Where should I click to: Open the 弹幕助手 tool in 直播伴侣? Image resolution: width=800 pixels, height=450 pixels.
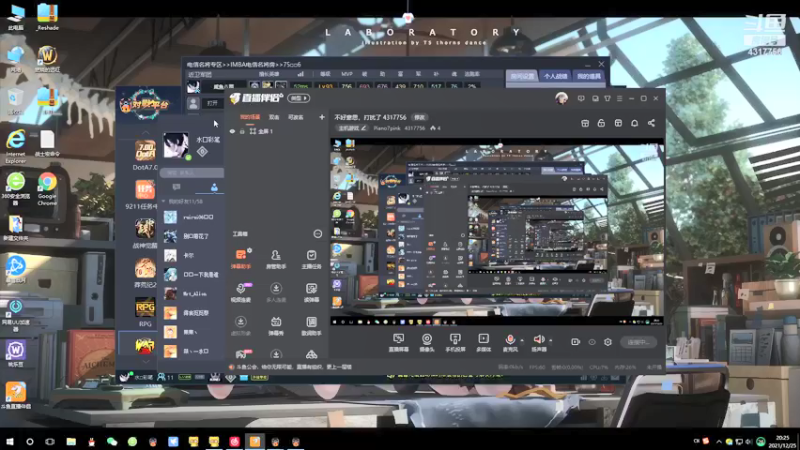tap(241, 258)
